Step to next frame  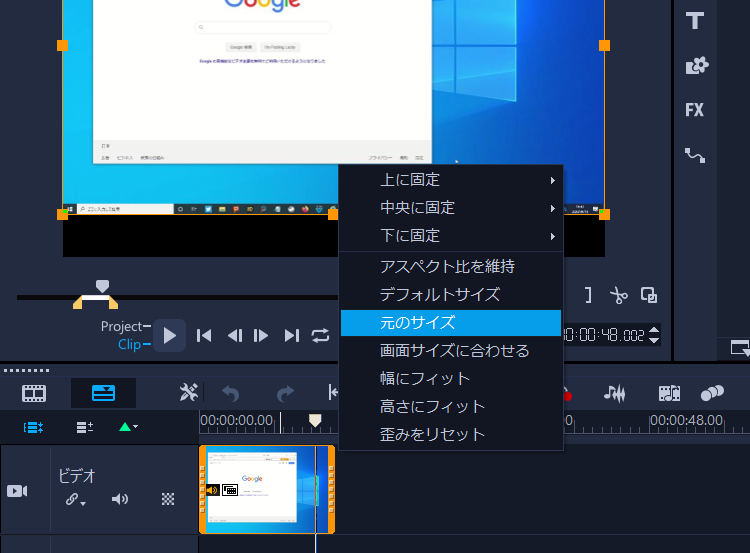(261, 335)
